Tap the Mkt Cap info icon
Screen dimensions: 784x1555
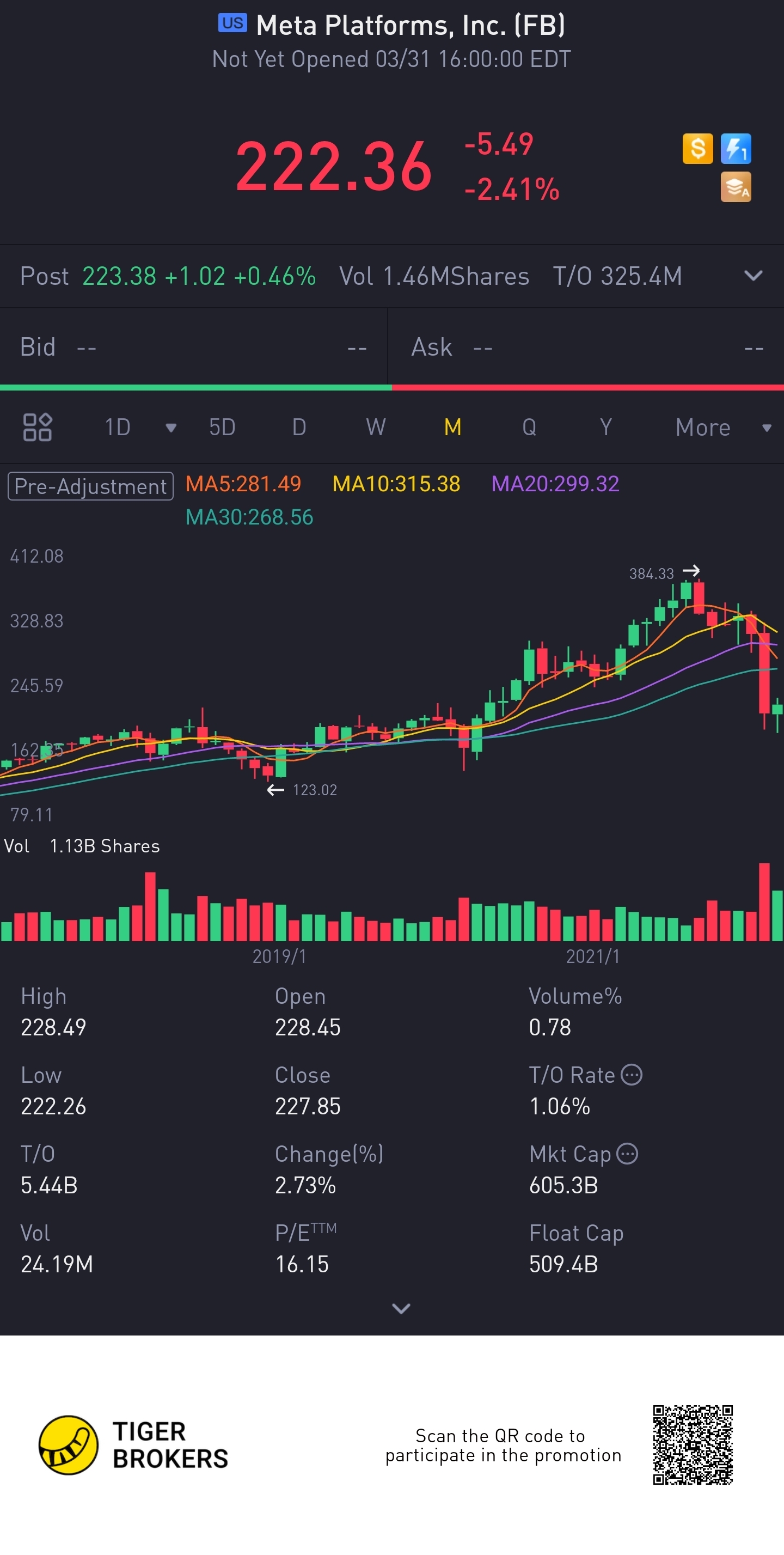click(x=628, y=1154)
